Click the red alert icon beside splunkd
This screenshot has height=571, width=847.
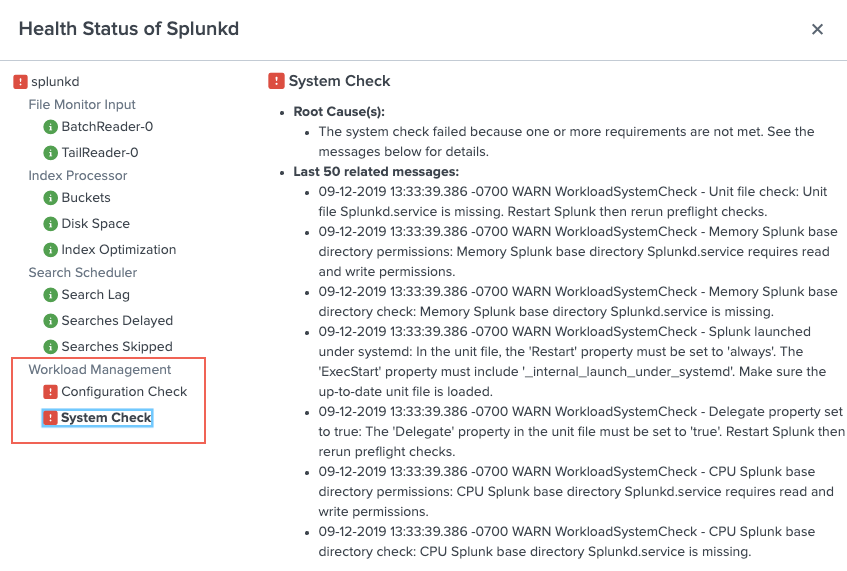point(20,82)
